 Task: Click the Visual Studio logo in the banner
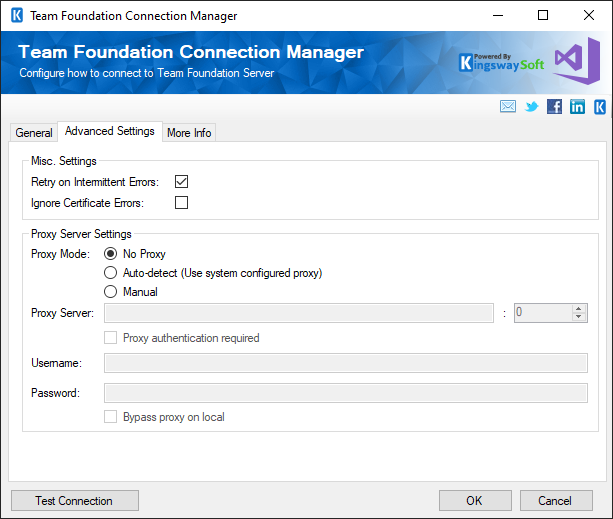click(x=577, y=61)
